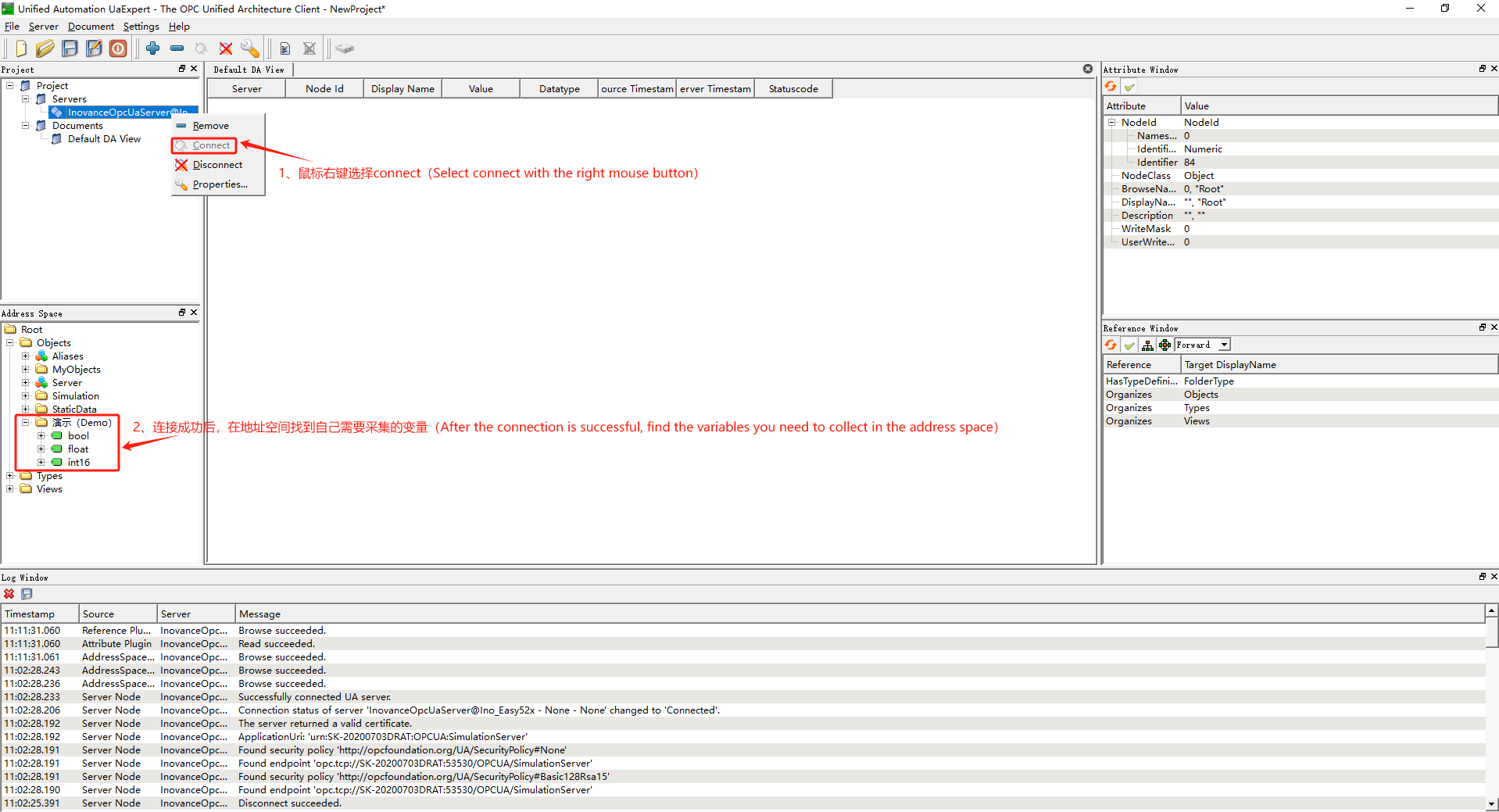Expand the MyObjects folder in Address Space
This screenshot has height=812, width=1499.
[25, 370]
